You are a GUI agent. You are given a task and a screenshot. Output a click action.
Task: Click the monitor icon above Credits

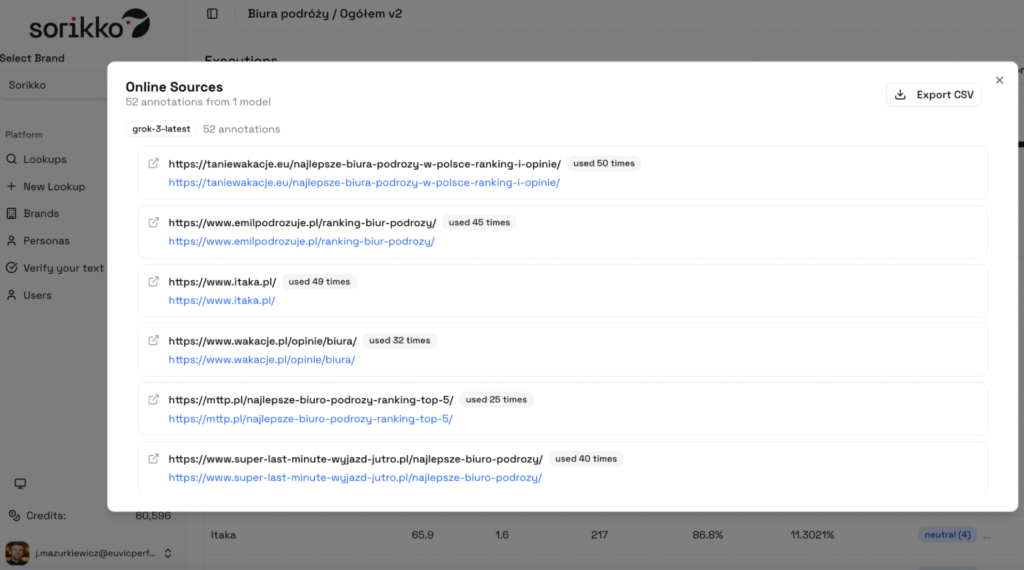[x=20, y=484]
